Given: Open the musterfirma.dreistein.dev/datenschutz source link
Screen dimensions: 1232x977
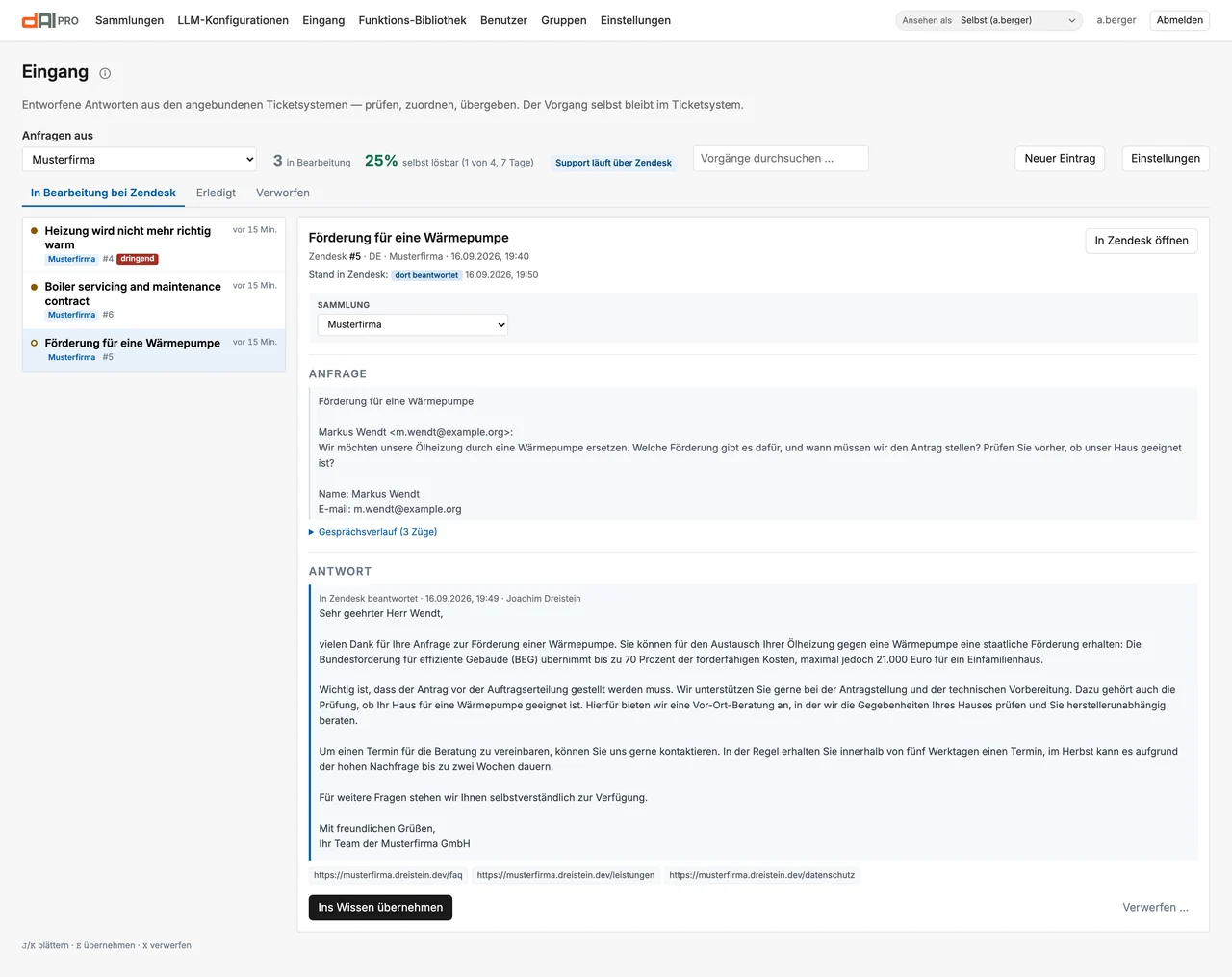Looking at the screenshot, I should click(762, 875).
